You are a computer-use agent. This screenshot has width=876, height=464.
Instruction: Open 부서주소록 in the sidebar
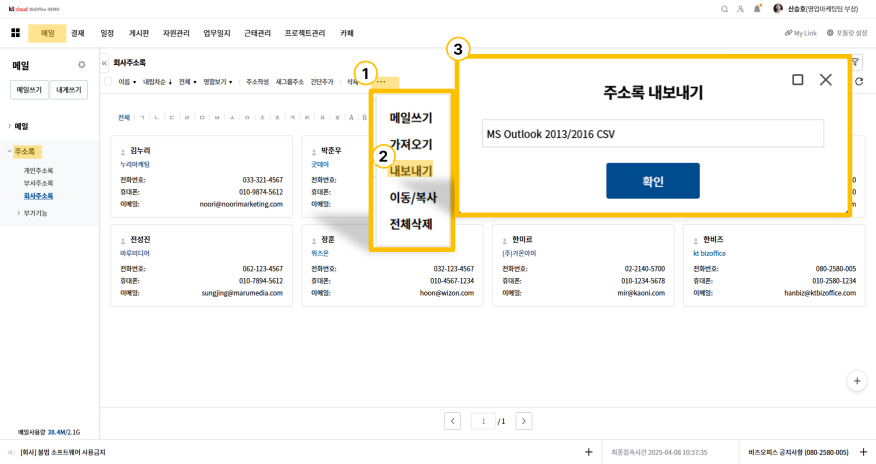pos(38,183)
